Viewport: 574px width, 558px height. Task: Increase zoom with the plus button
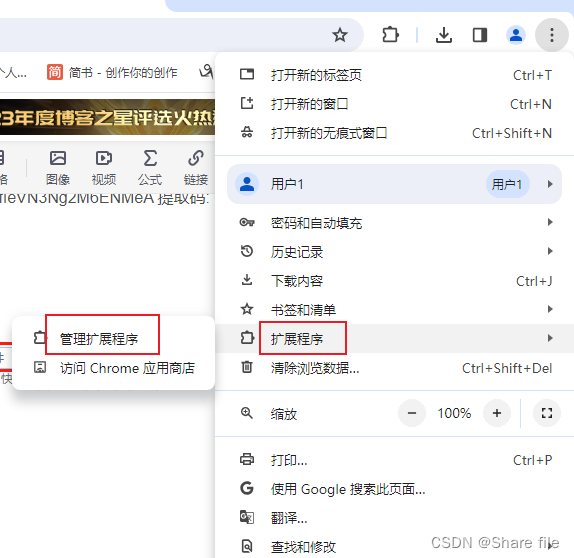coord(497,413)
